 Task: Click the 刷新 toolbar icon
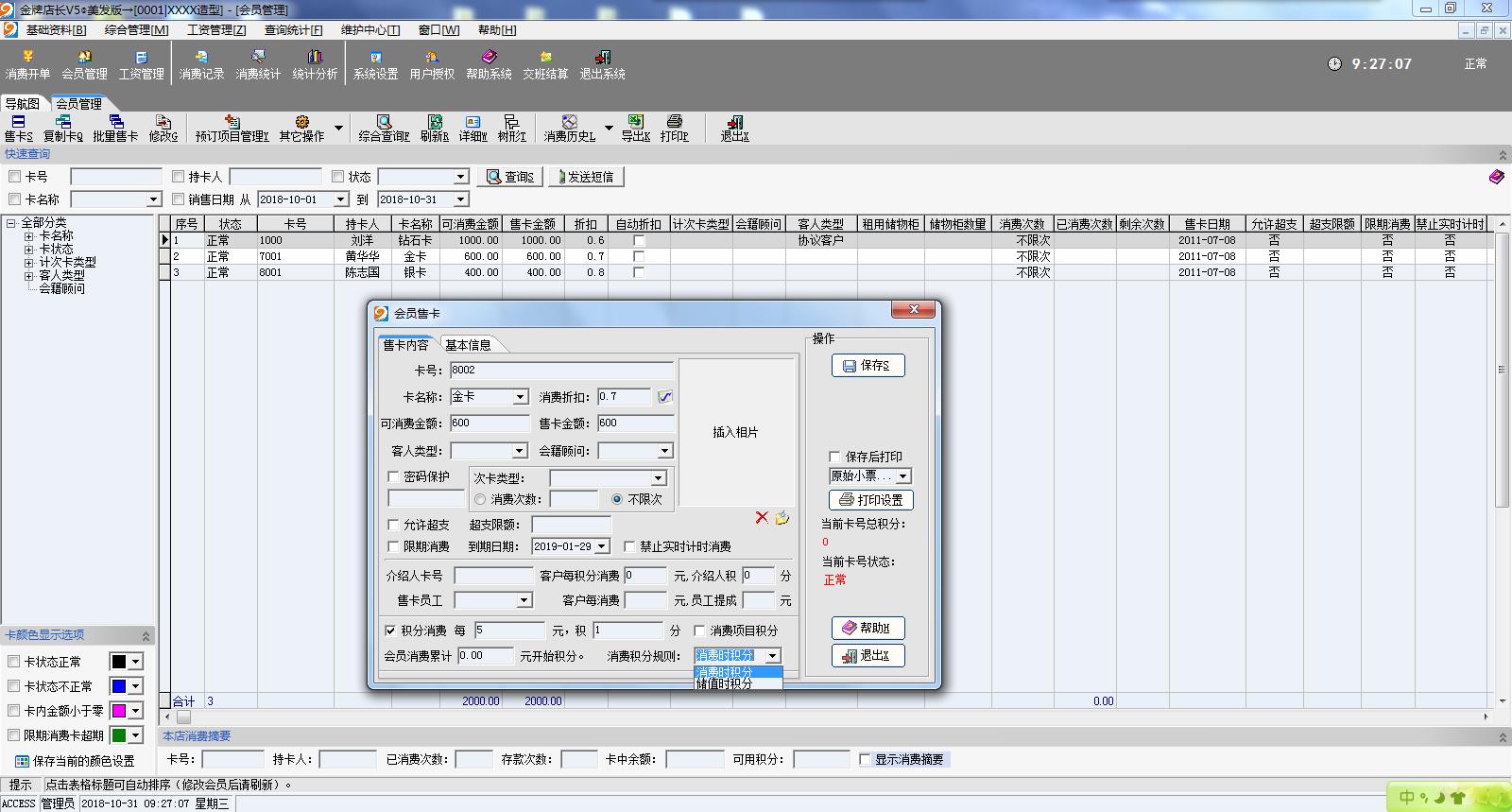(x=434, y=129)
